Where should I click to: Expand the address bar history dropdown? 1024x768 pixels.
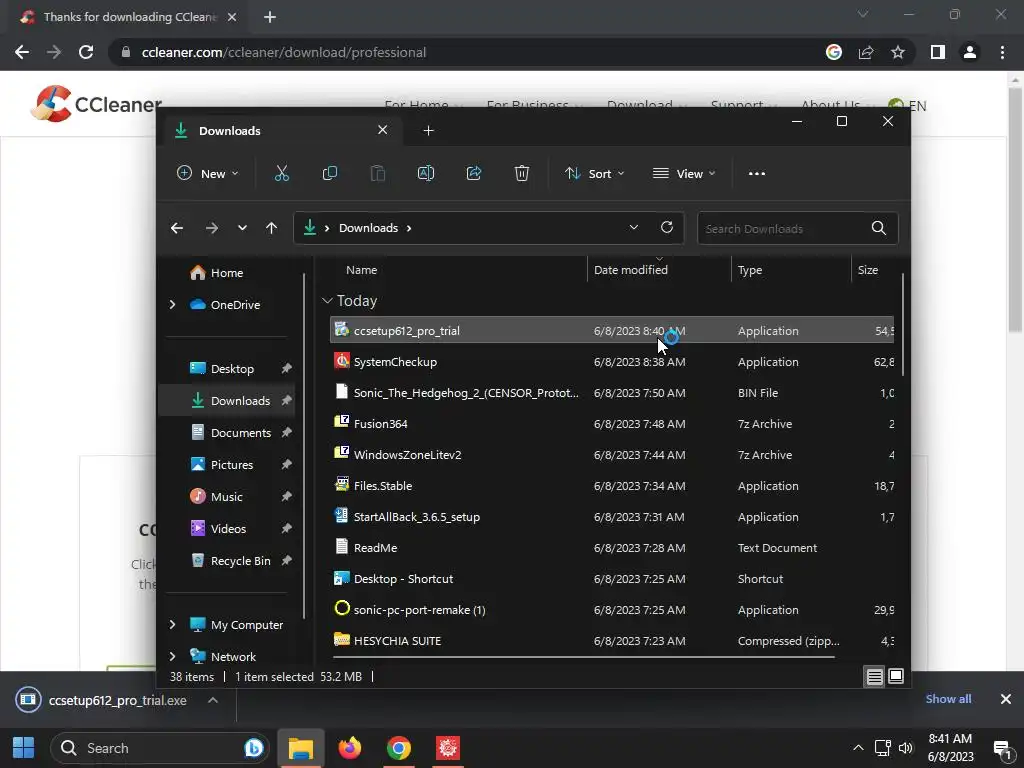click(633, 227)
